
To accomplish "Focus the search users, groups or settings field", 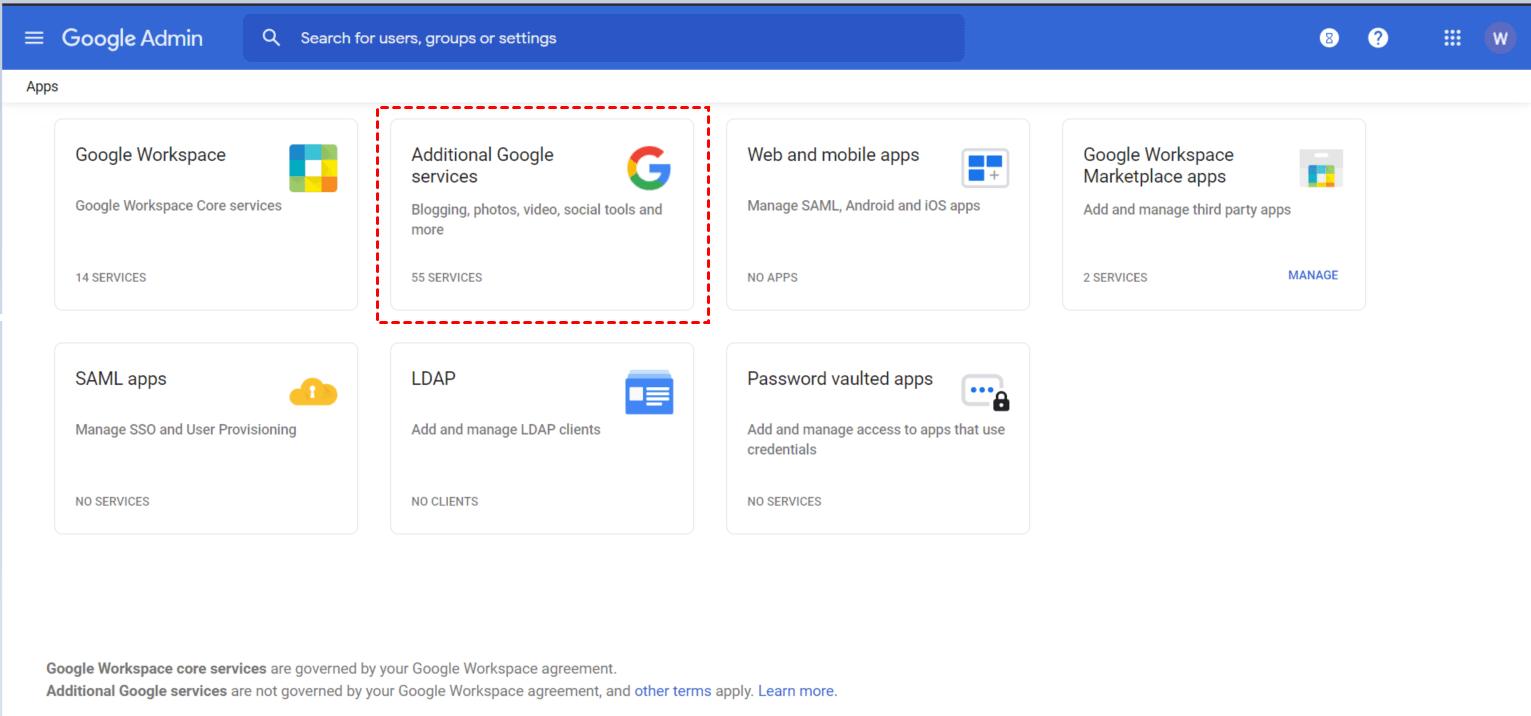I will pos(620,38).
